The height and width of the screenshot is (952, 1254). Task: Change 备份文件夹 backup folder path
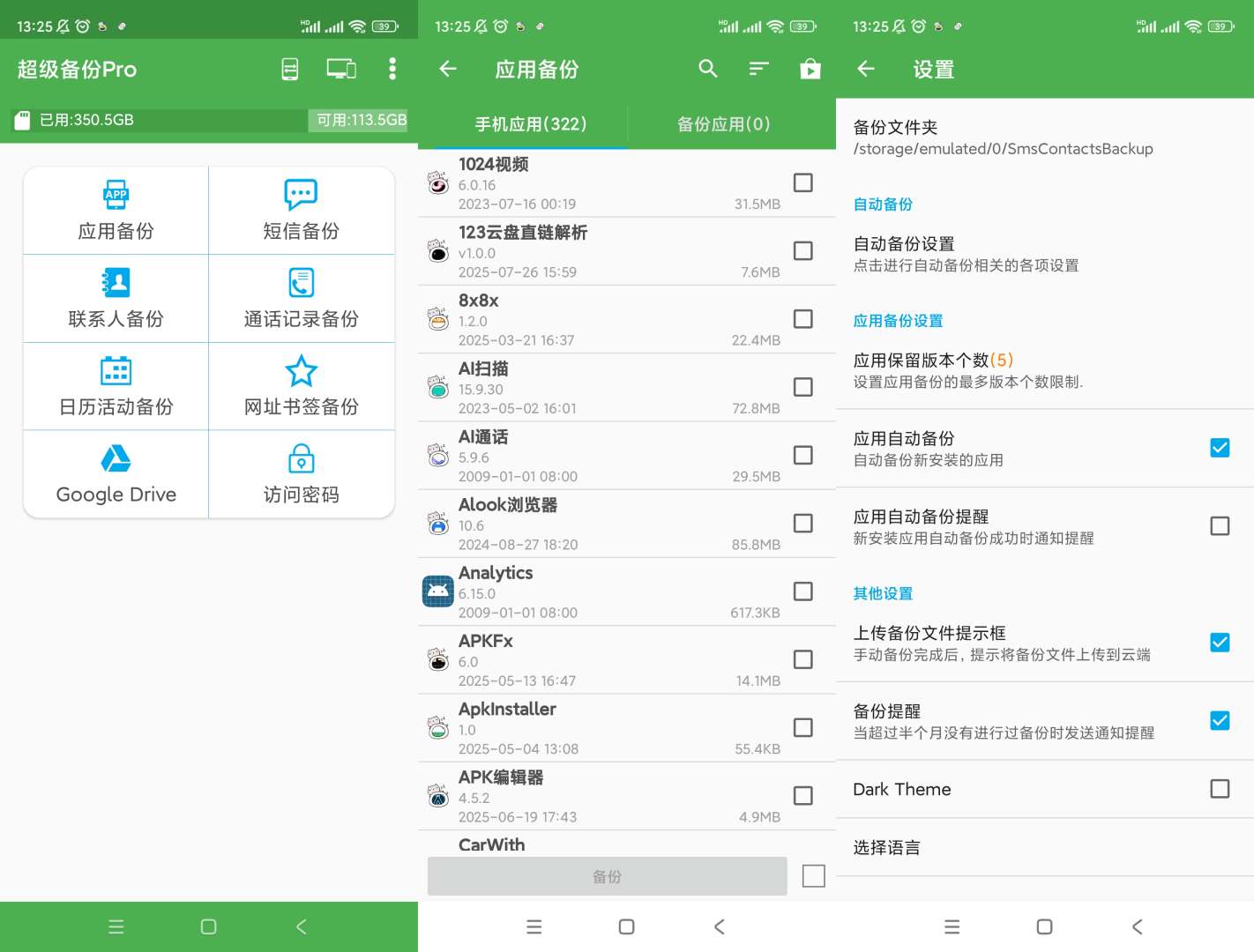tap(1045, 138)
